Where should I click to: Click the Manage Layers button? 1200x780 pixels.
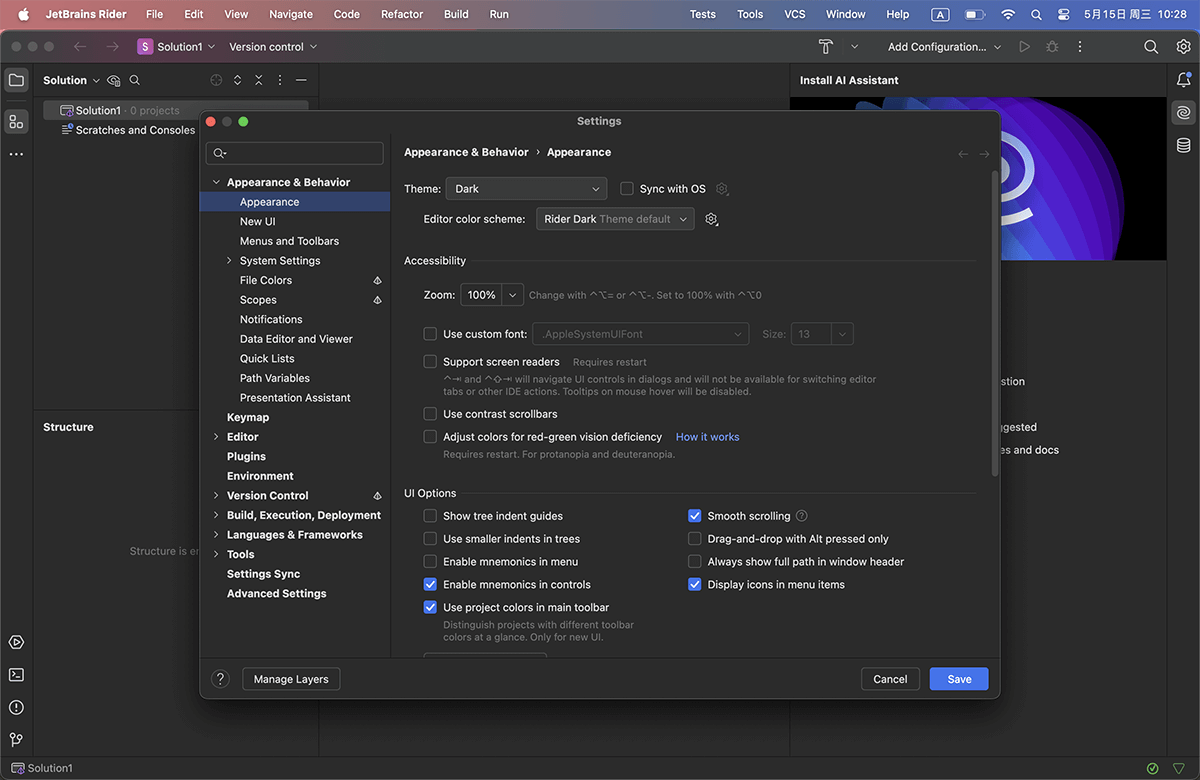[291, 679]
